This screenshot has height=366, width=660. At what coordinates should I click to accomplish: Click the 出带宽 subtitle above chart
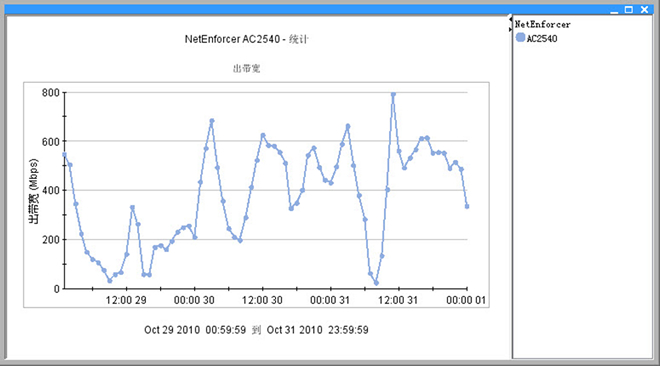247,69
